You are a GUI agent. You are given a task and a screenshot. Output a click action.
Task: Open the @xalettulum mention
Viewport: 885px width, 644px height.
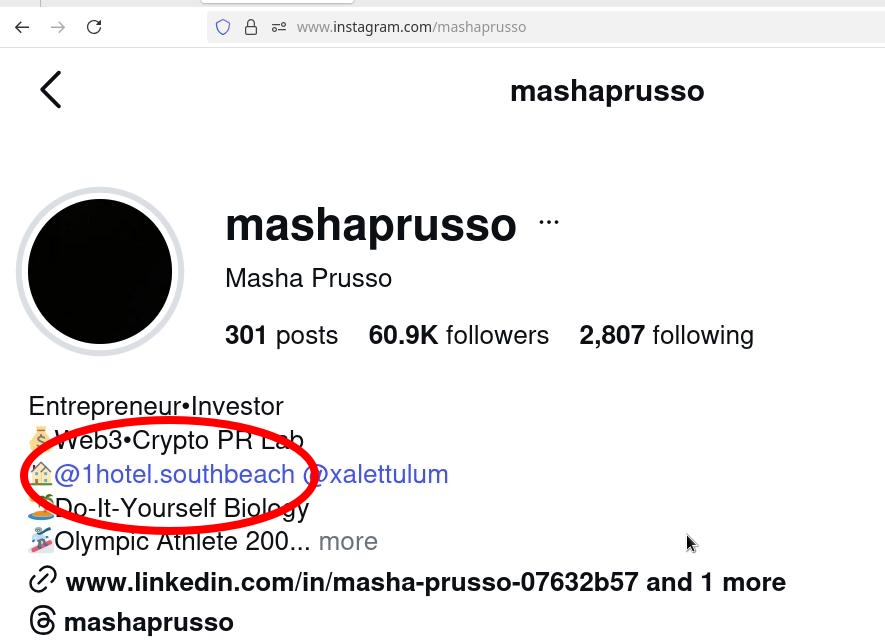pos(375,474)
